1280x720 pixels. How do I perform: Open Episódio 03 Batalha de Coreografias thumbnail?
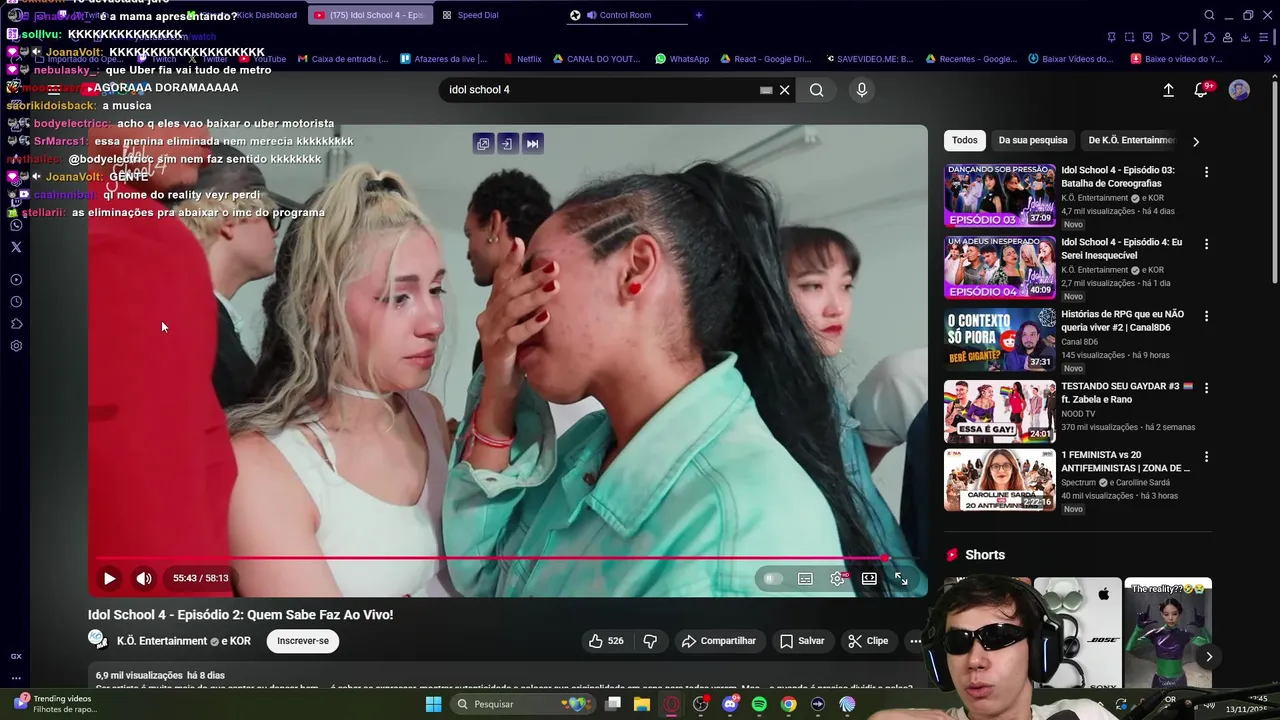(x=1000, y=195)
